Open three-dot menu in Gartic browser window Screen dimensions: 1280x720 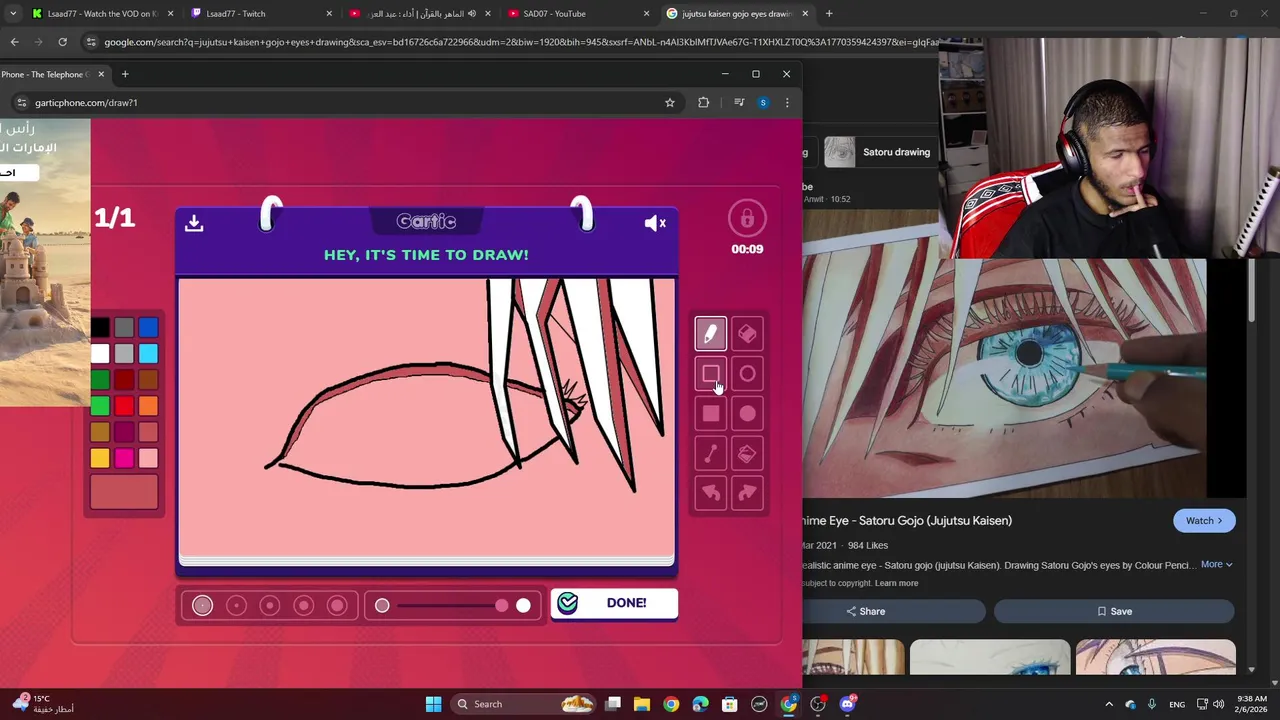[787, 102]
